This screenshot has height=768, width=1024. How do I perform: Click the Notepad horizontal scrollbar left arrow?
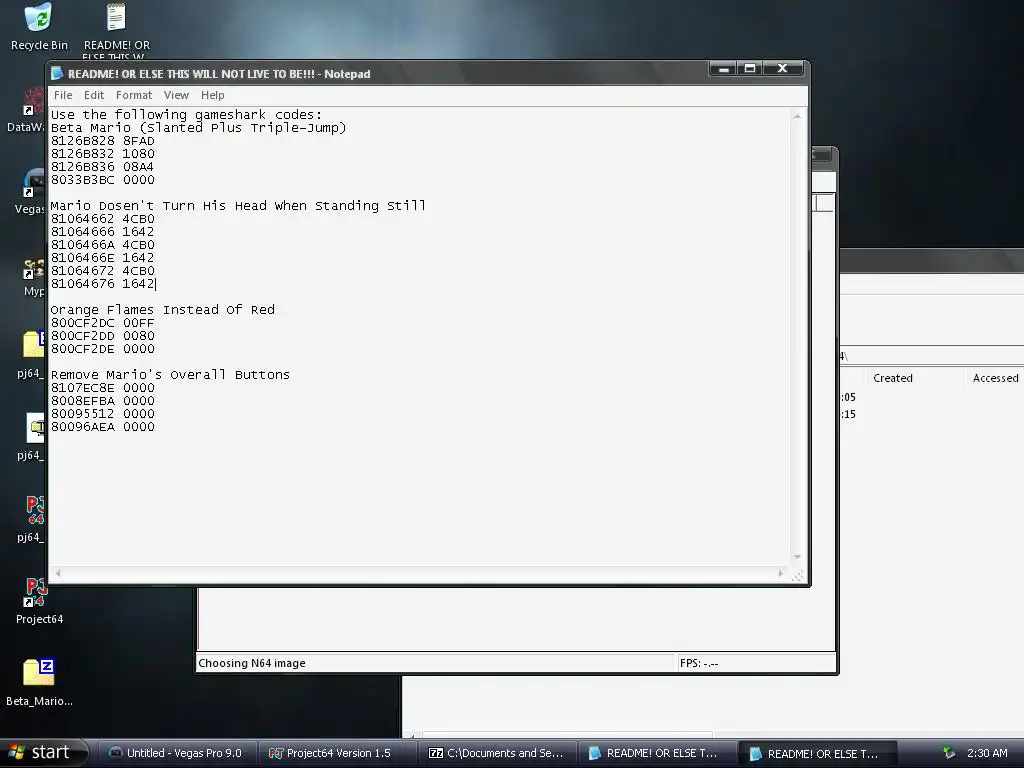point(58,573)
